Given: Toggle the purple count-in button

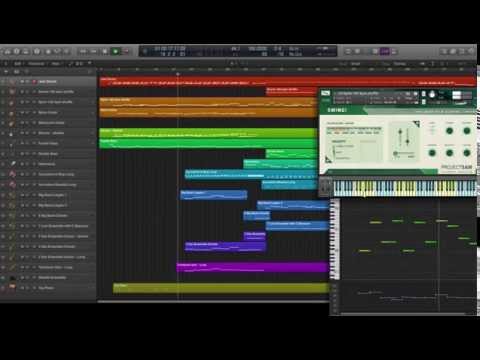Looking at the screenshot, I should tap(385, 51).
